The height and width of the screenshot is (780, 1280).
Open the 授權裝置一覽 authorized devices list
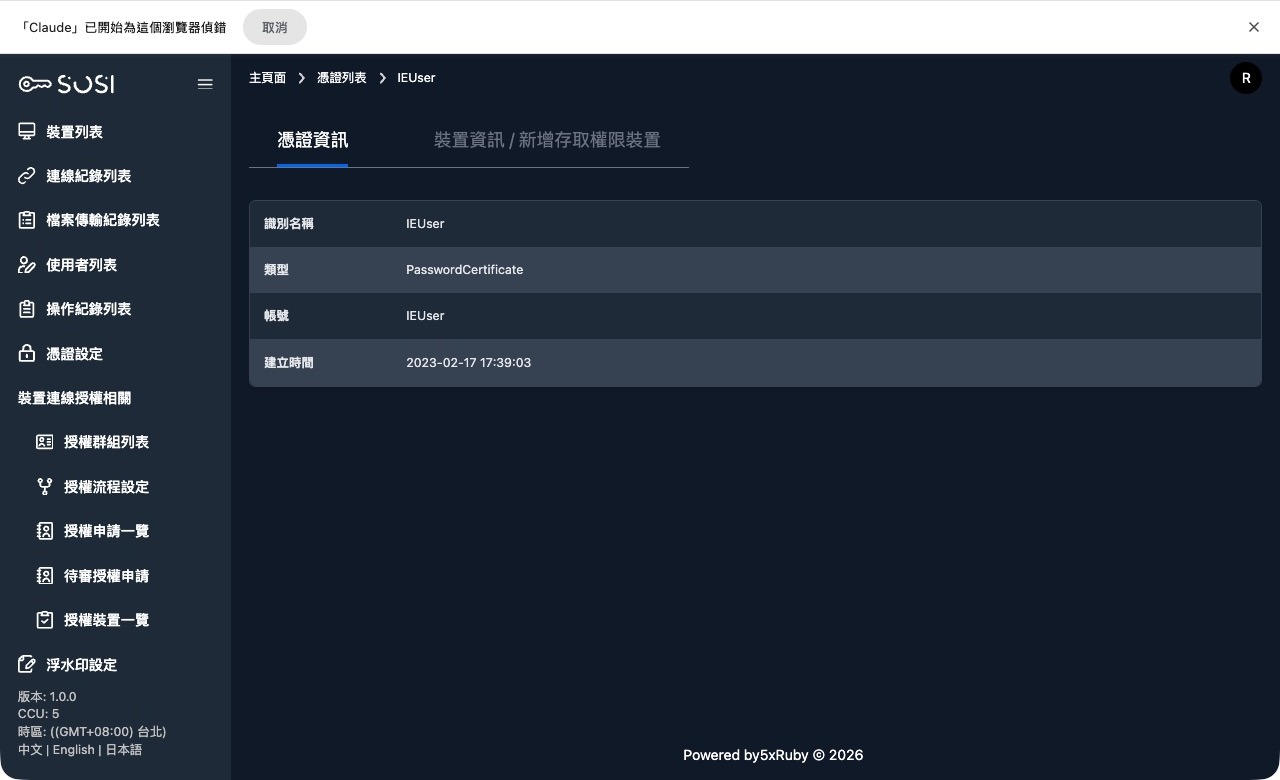106,620
